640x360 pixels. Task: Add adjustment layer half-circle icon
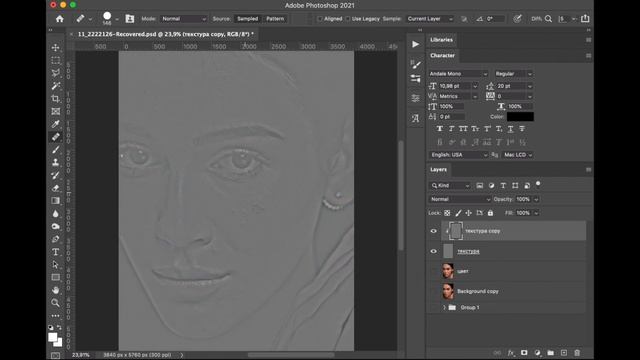538,353
